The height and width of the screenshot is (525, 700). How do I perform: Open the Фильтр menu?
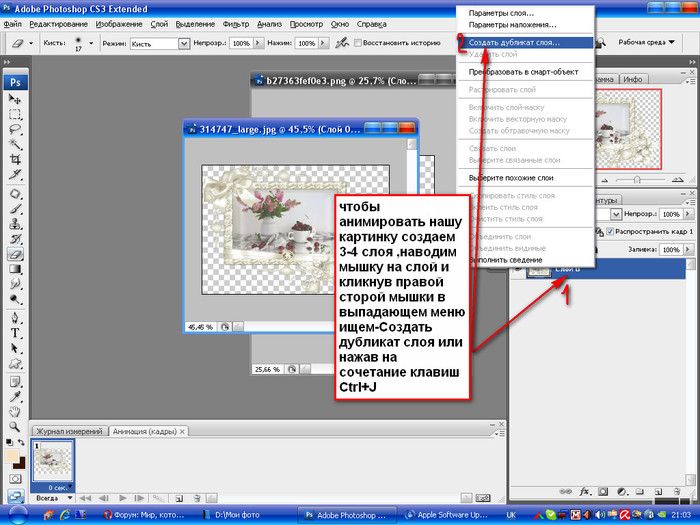click(x=236, y=23)
